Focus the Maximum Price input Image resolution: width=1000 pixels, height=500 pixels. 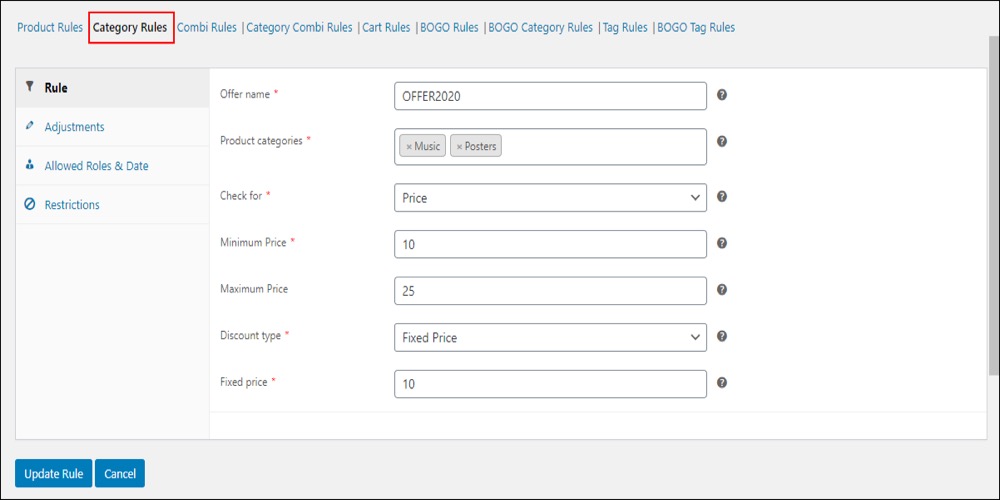coord(550,291)
